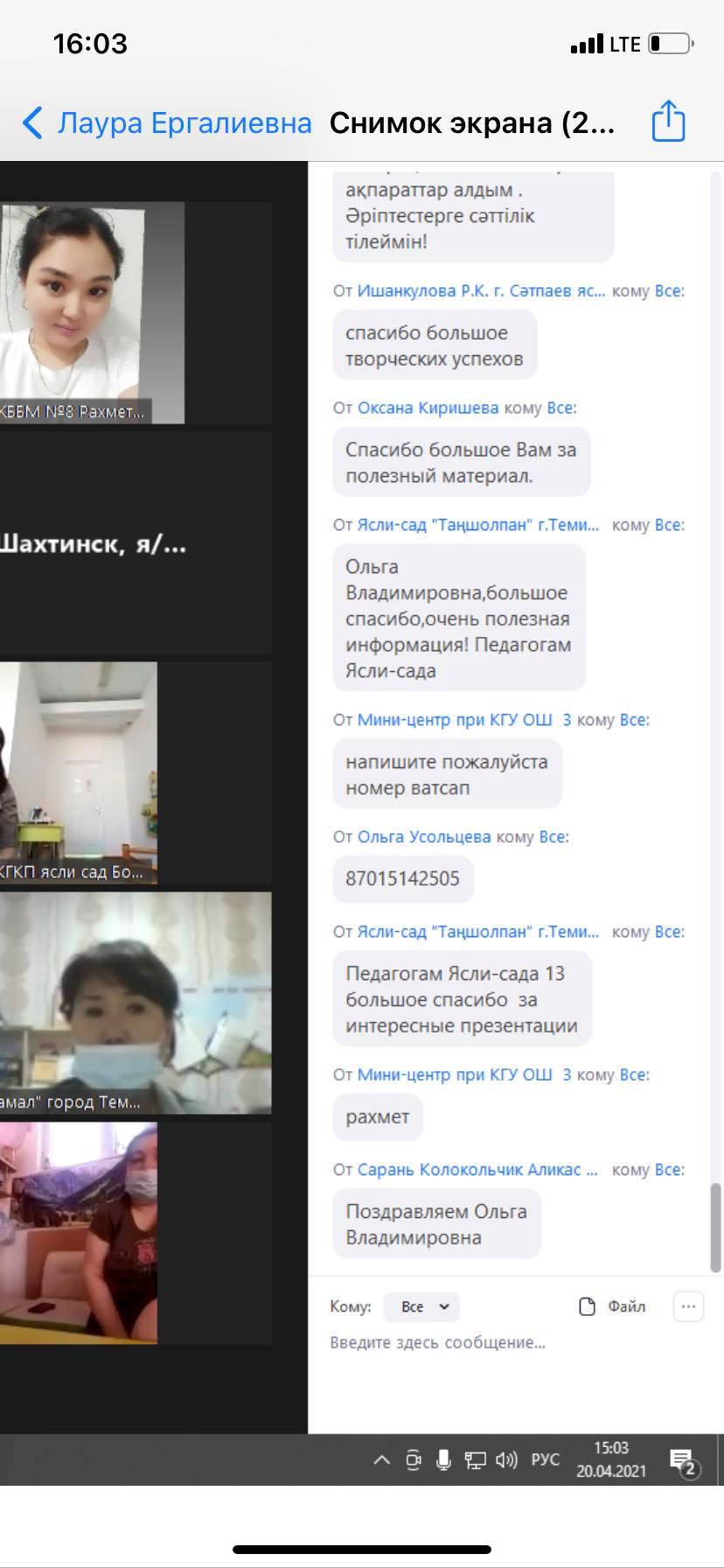Show hidden system tray icons
Screen dimensions: 724x1568
tap(382, 1459)
